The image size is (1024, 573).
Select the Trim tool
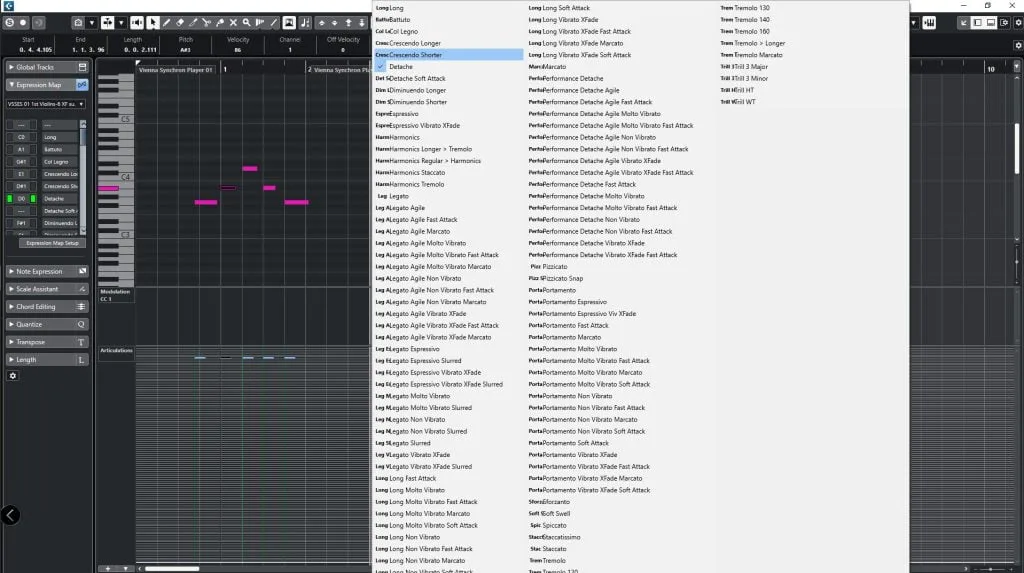[193, 22]
